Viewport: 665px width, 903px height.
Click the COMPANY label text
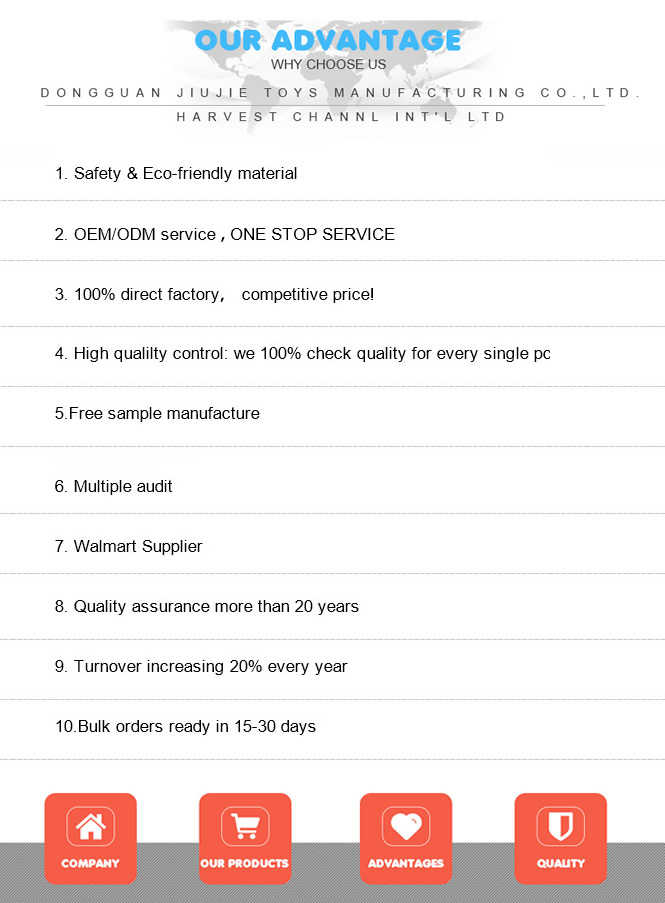[x=90, y=863]
